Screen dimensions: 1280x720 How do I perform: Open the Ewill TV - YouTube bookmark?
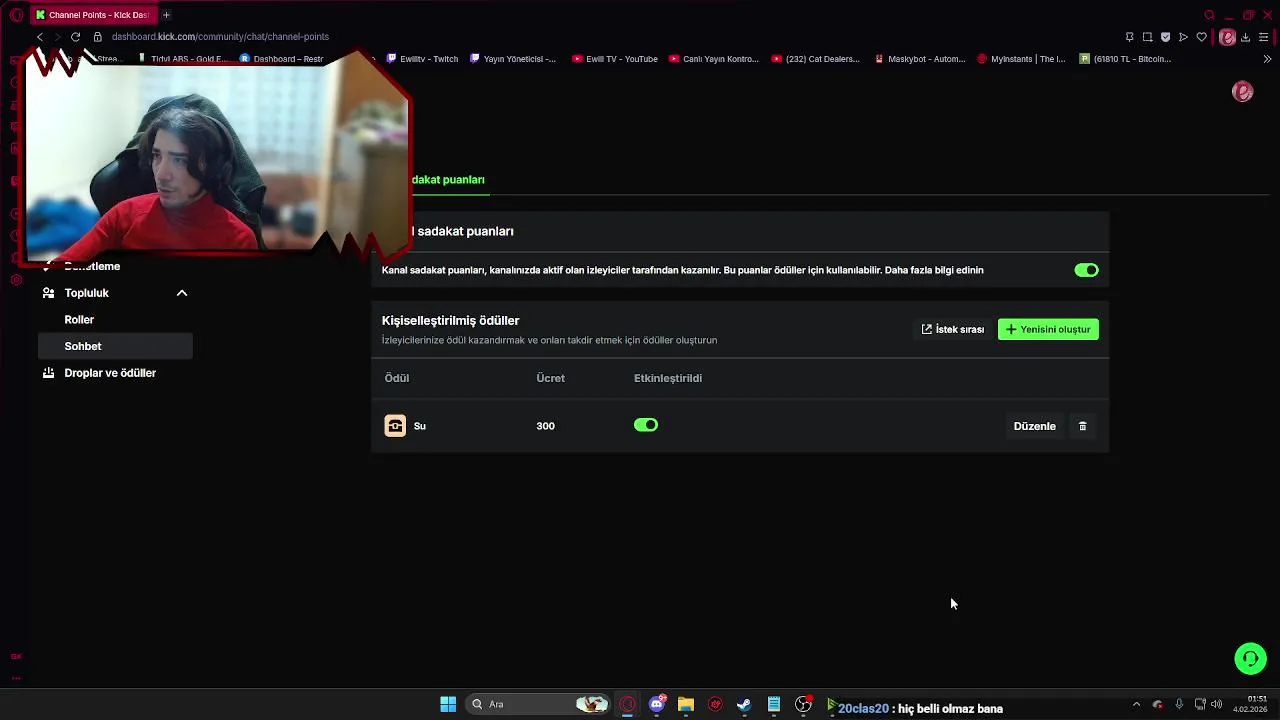pos(615,59)
